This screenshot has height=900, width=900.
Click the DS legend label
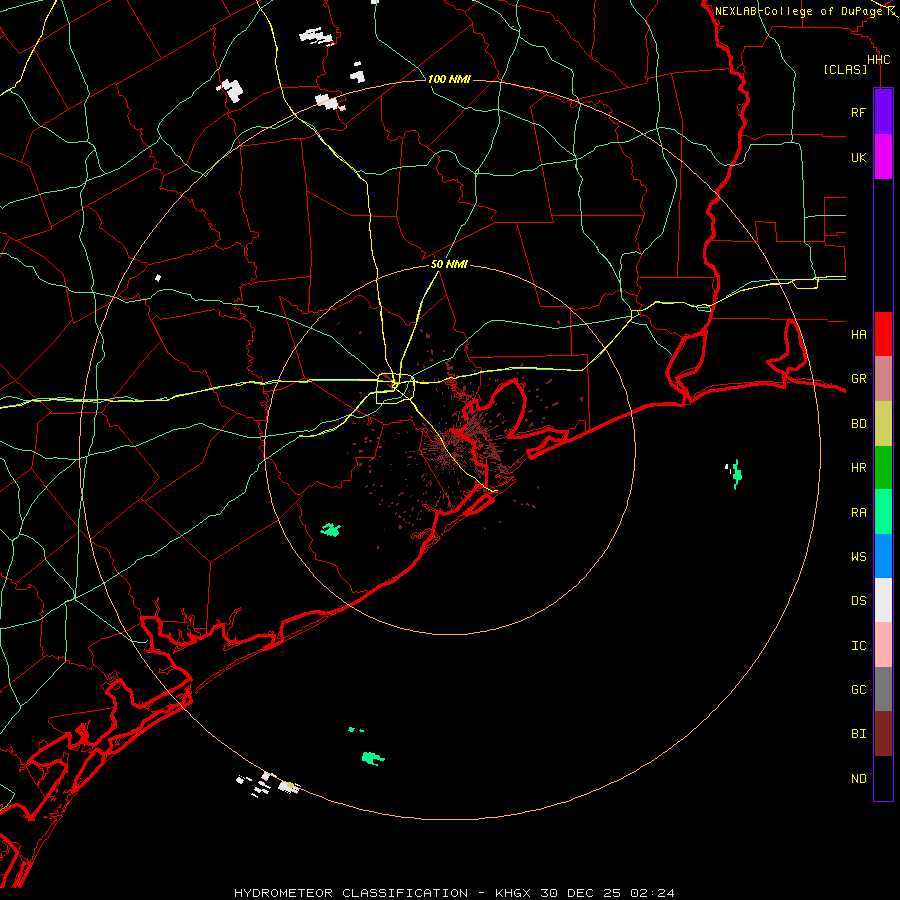(x=858, y=601)
